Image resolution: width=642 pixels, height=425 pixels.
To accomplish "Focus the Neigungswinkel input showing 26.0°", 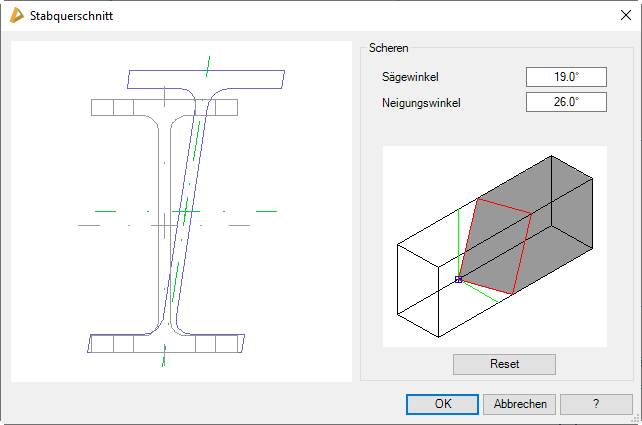I will pyautogui.click(x=566, y=102).
